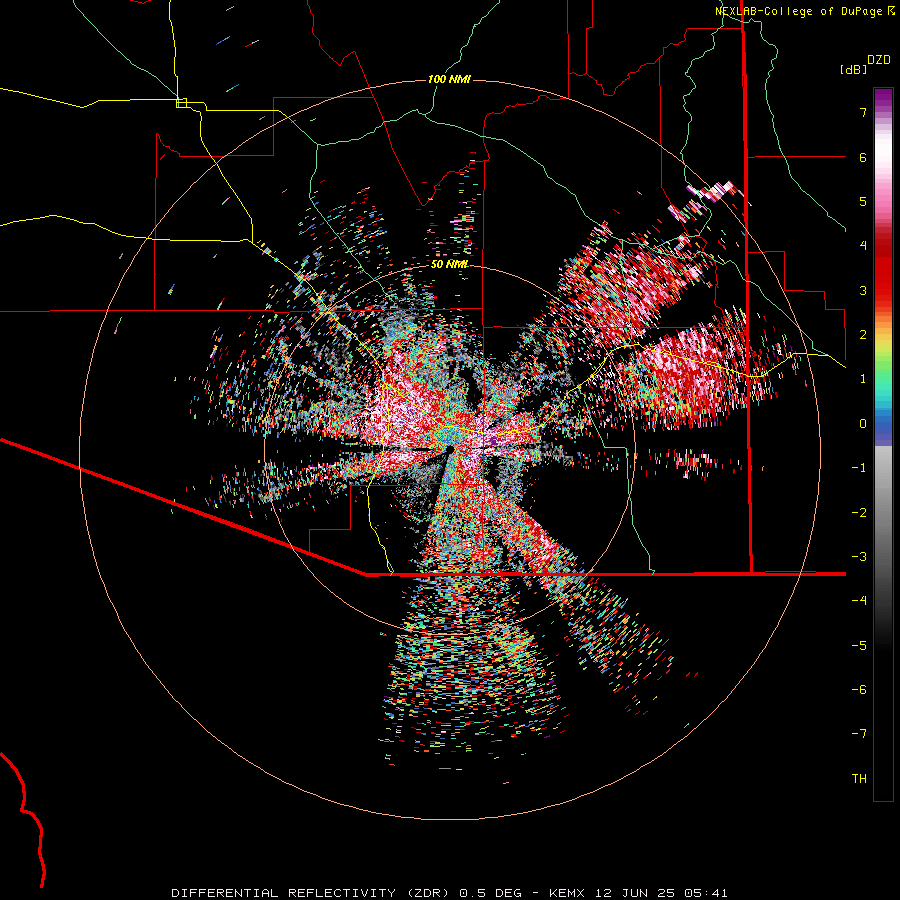The image size is (900, 900).
Task: Click the legend value 6
Action: (x=863, y=157)
